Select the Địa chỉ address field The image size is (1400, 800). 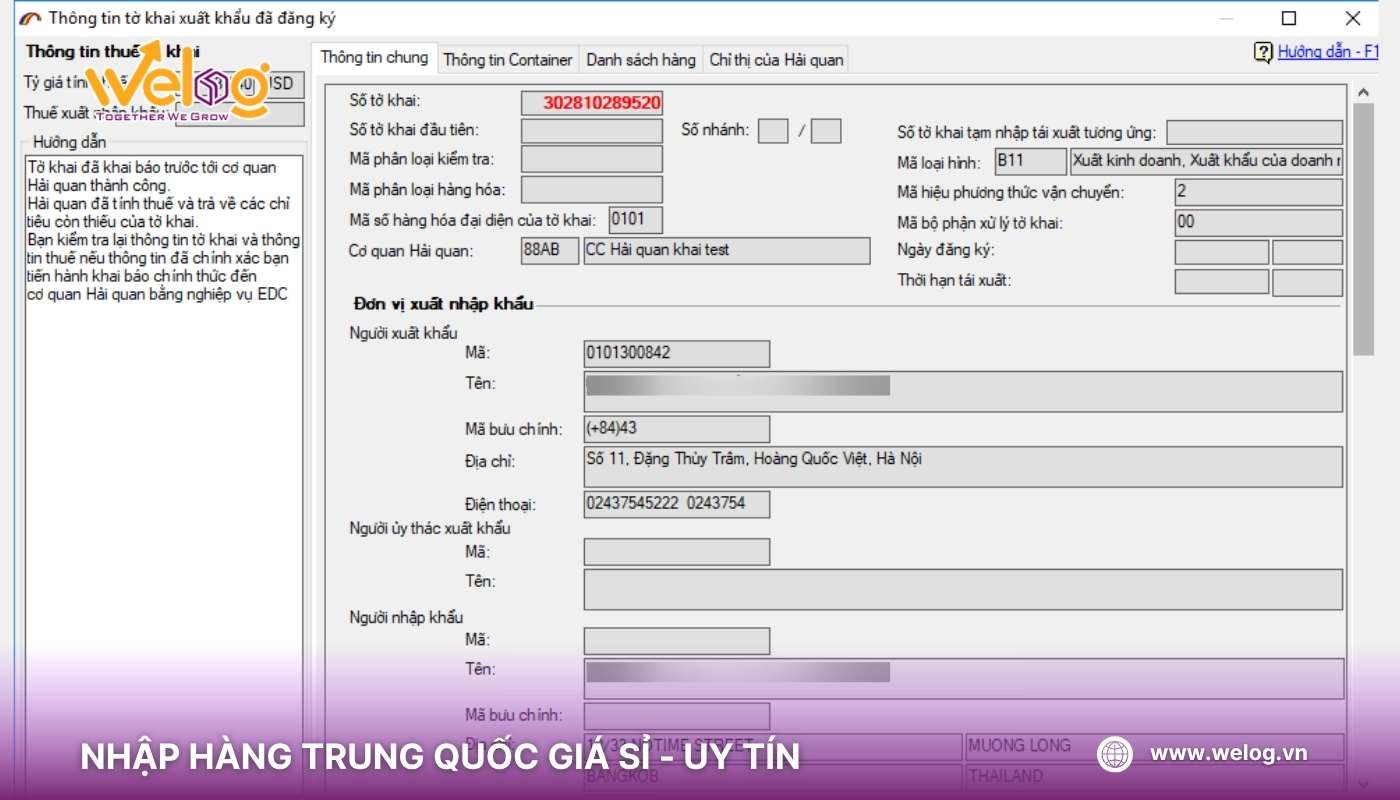pyautogui.click(x=962, y=467)
